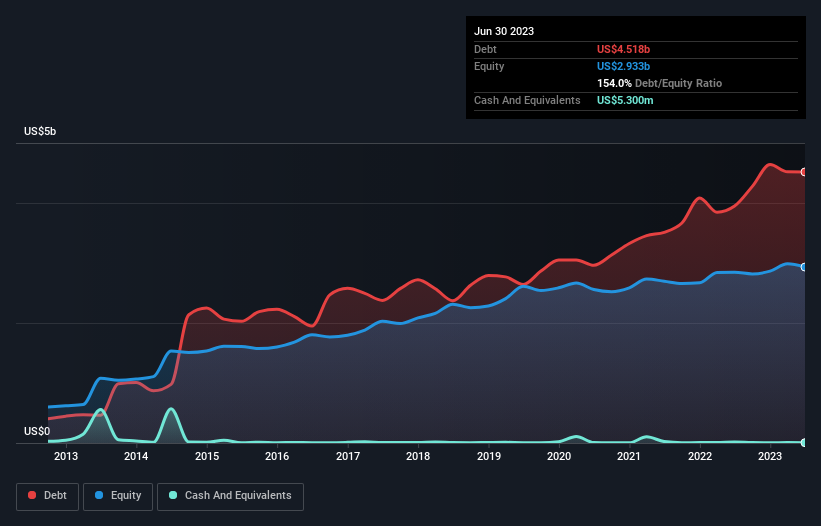Click the 2018 x-axis label
This screenshot has width=821, height=526.
click(418, 456)
